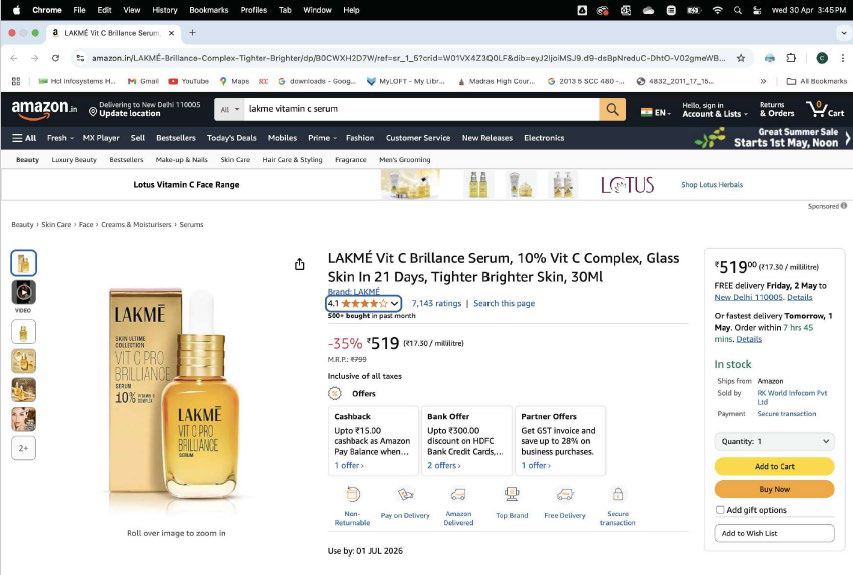Open the History menu in menu bar
This screenshot has width=853, height=575.
(x=165, y=10)
